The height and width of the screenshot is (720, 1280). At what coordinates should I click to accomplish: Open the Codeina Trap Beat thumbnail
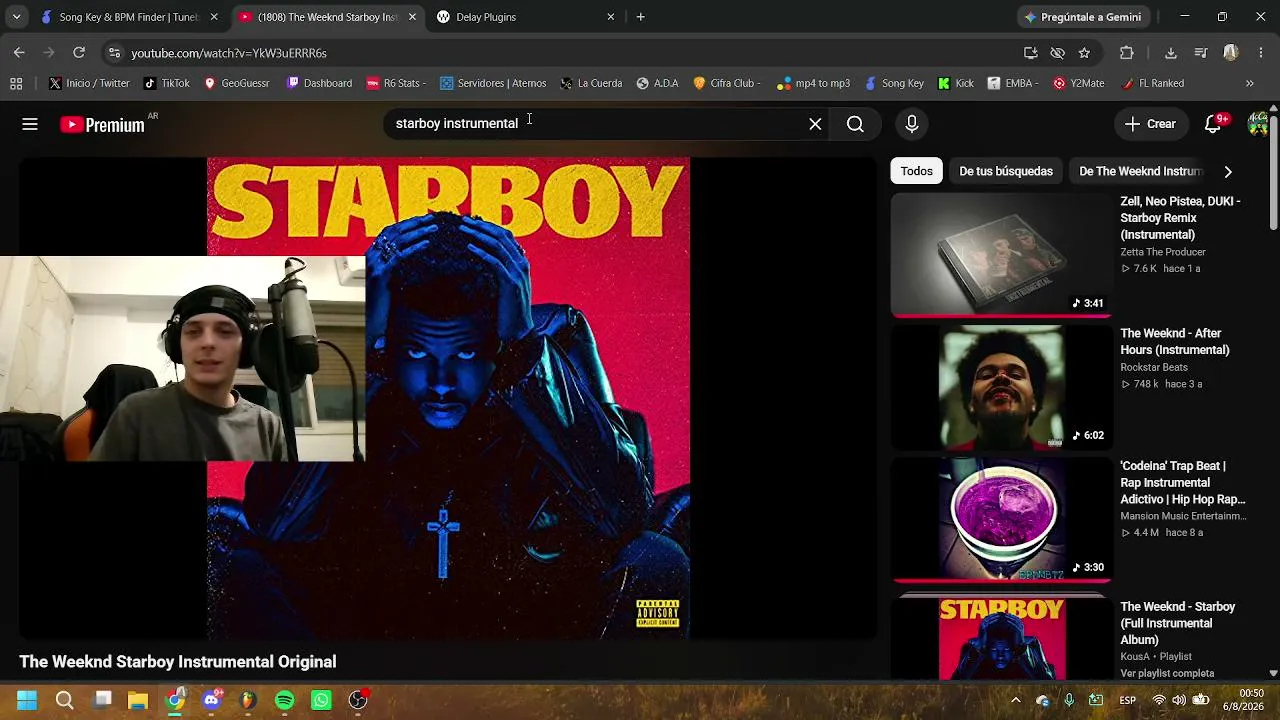(x=1001, y=519)
